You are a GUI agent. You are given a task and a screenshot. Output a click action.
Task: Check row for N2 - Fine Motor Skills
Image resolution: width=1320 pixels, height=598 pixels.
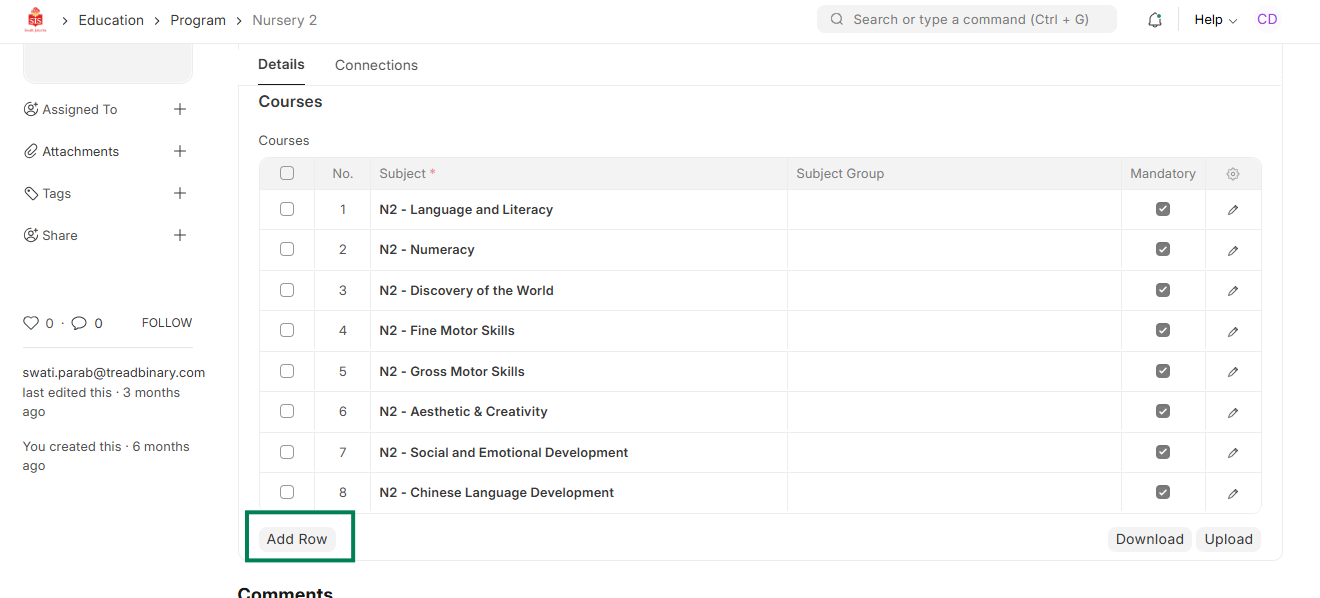[x=287, y=330]
